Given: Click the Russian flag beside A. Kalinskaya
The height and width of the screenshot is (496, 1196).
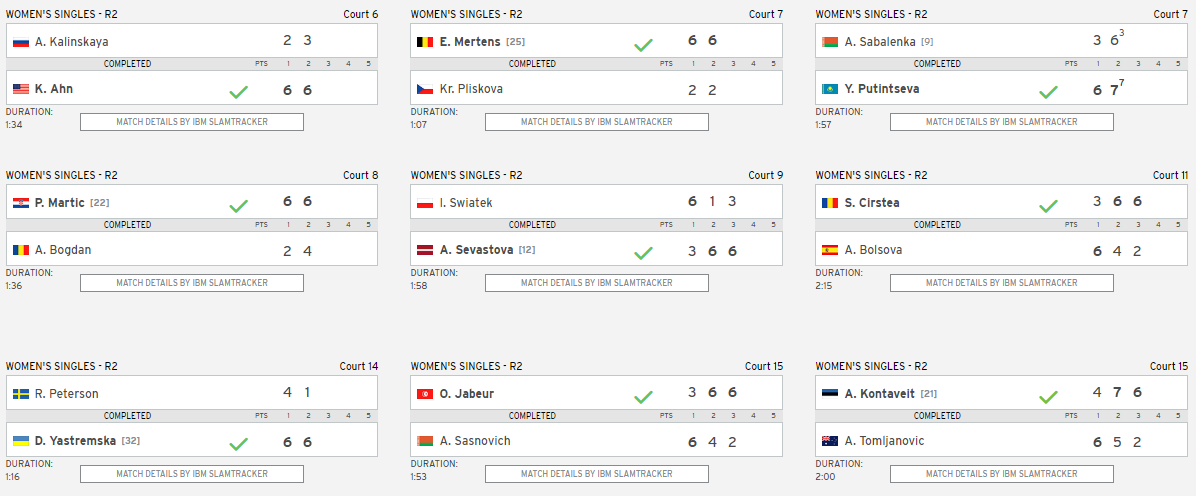Looking at the screenshot, I should [21, 42].
